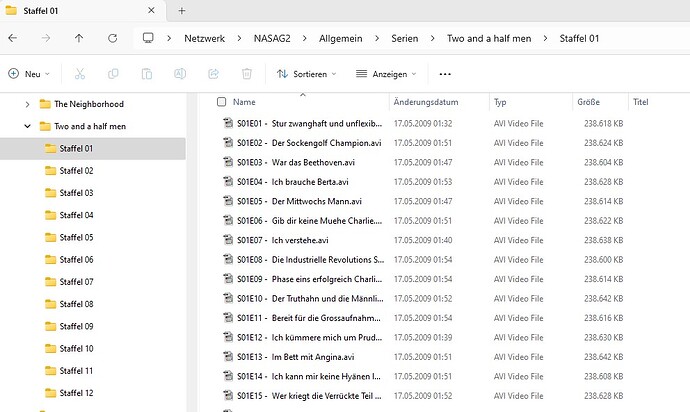Click the Titel column header
Screen dimensions: 690x412
[640, 102]
